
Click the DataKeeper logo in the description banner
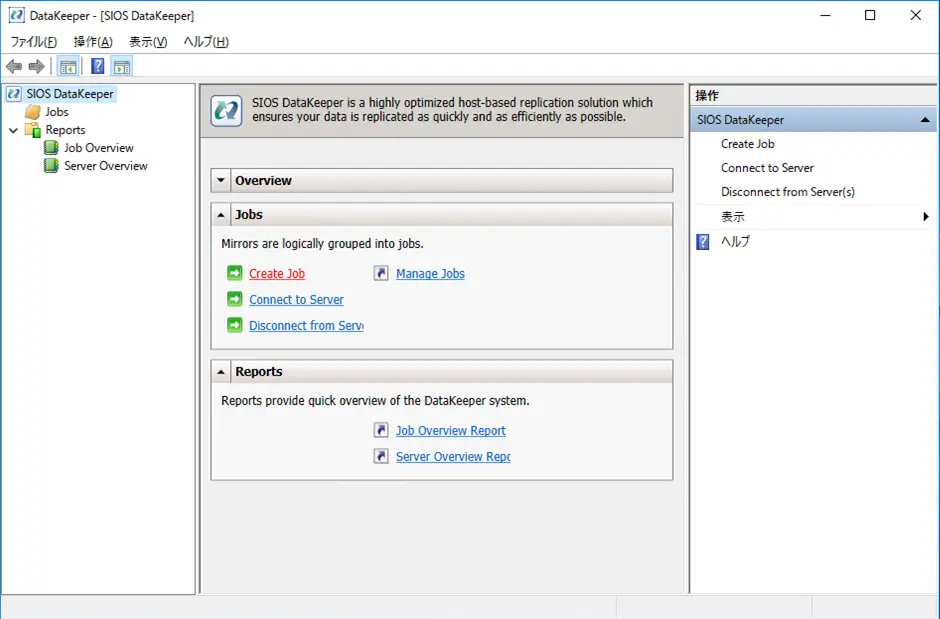[x=227, y=111]
